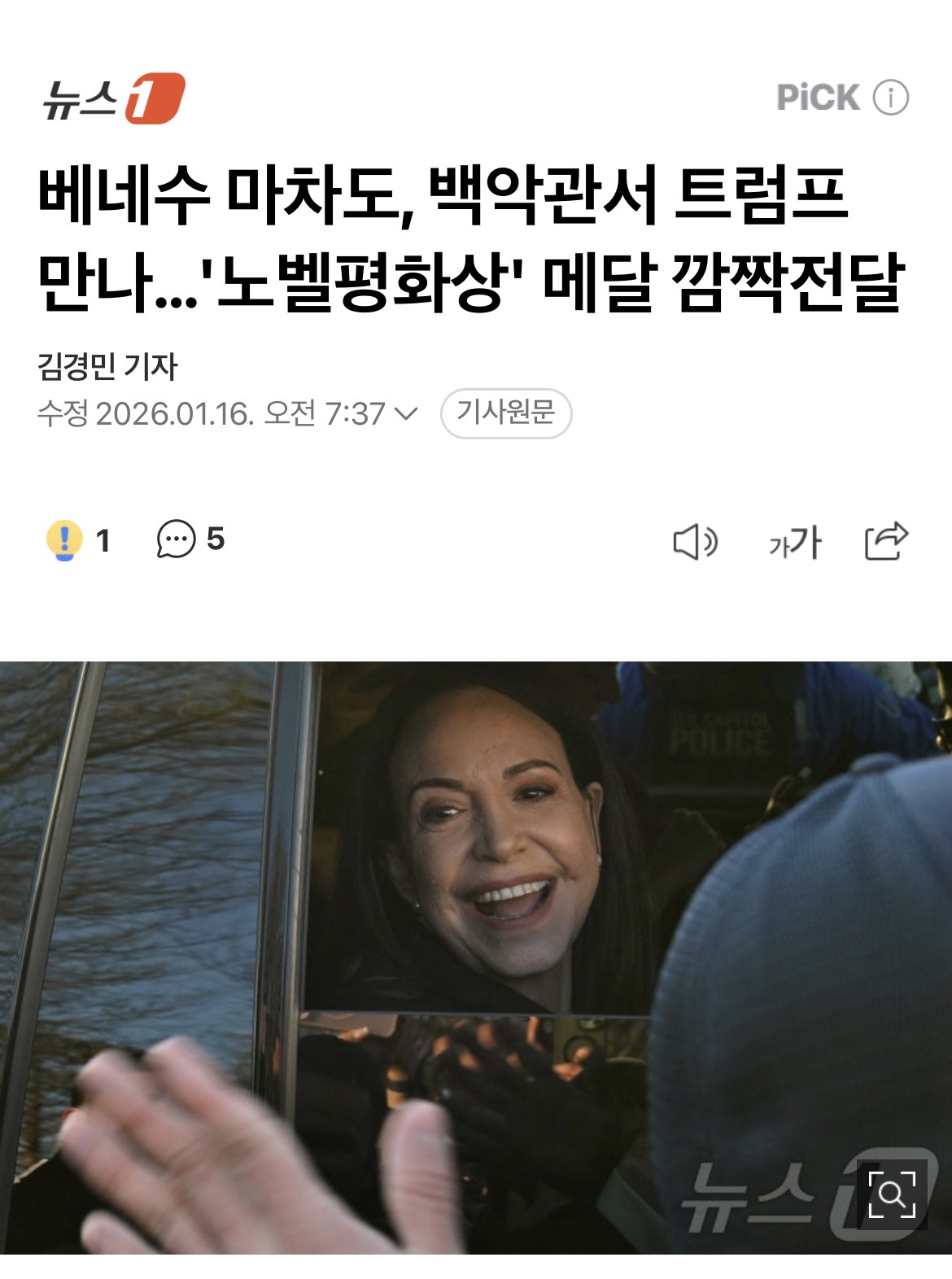Screen dimensions: 952x1279
Task: Tap the comment count number 5
Action: 216,539
